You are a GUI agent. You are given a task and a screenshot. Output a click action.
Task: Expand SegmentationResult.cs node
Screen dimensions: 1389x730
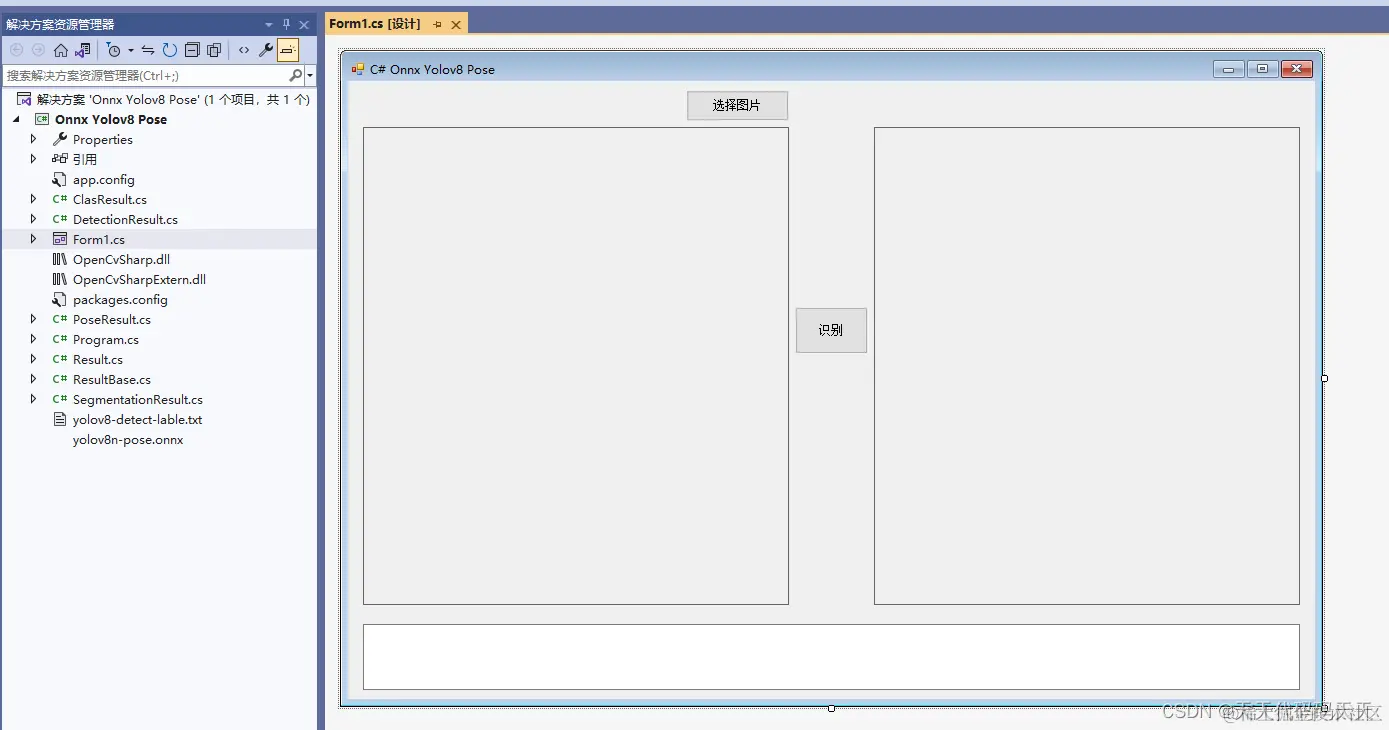click(33, 399)
